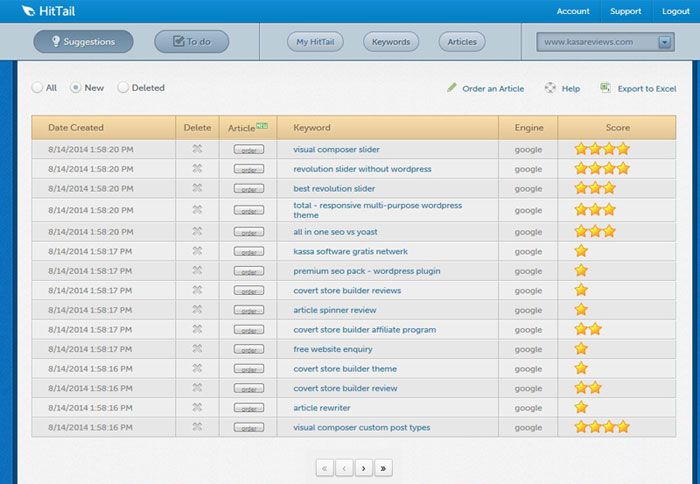Delete the 'best revolution slider' keyword row
The height and width of the screenshot is (484, 700).
197,188
